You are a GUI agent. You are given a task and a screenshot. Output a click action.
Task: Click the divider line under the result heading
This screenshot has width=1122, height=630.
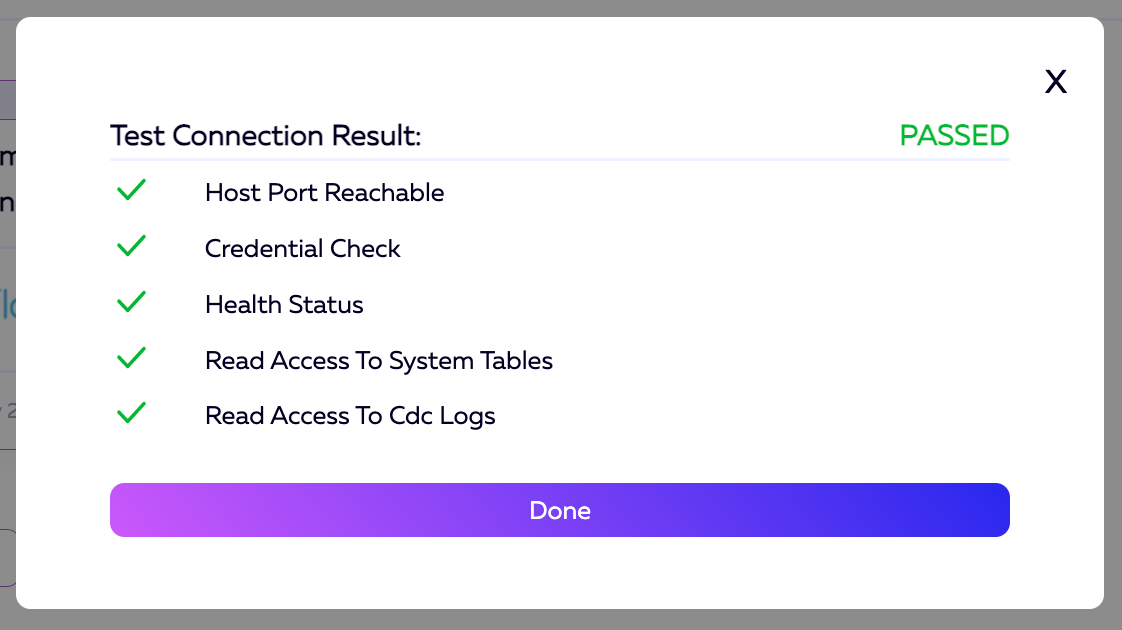coord(560,159)
